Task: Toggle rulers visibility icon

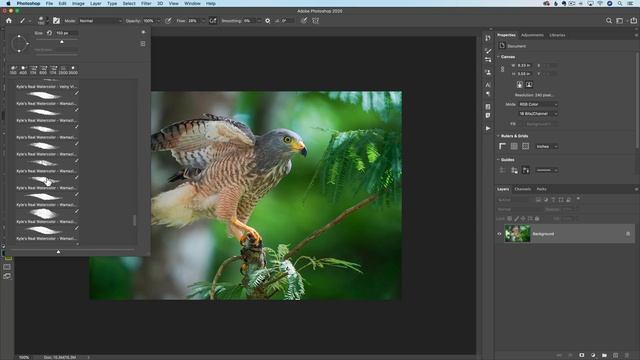Action: click(502, 146)
